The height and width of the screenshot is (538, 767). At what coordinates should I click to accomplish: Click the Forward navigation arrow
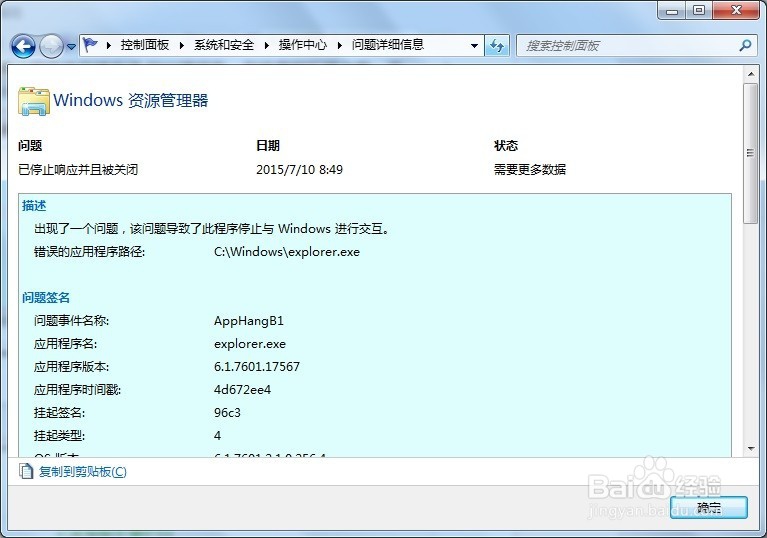point(51,47)
